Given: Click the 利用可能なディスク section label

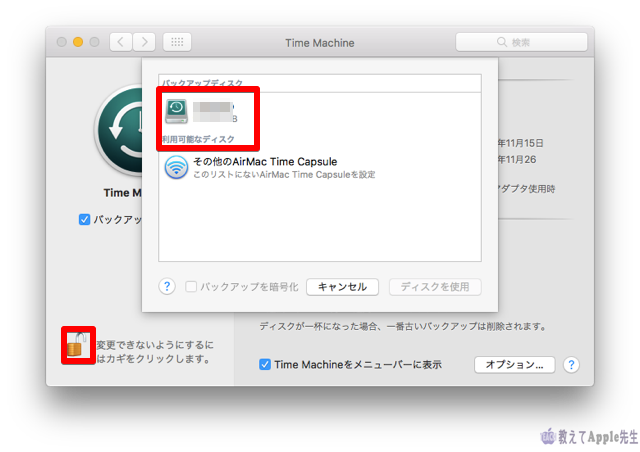Looking at the screenshot, I should click(198, 139).
